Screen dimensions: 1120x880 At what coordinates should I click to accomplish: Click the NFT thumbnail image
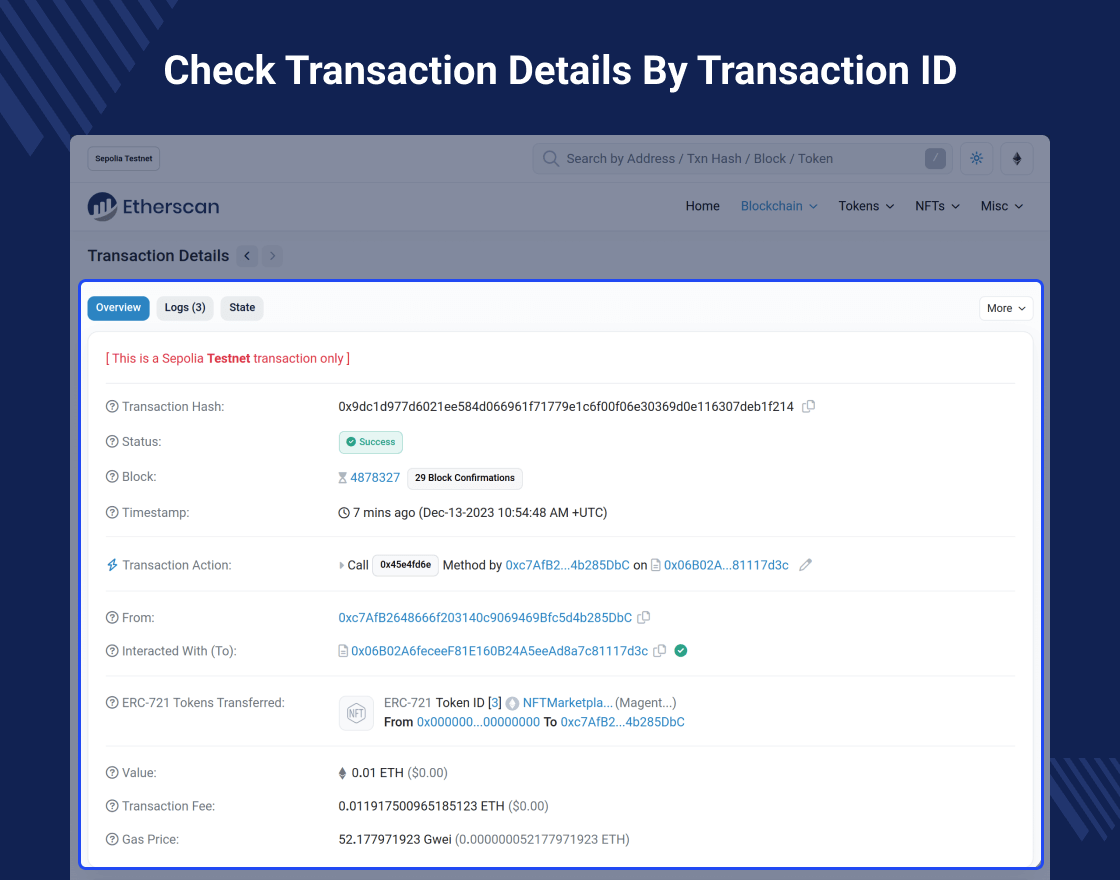(356, 713)
